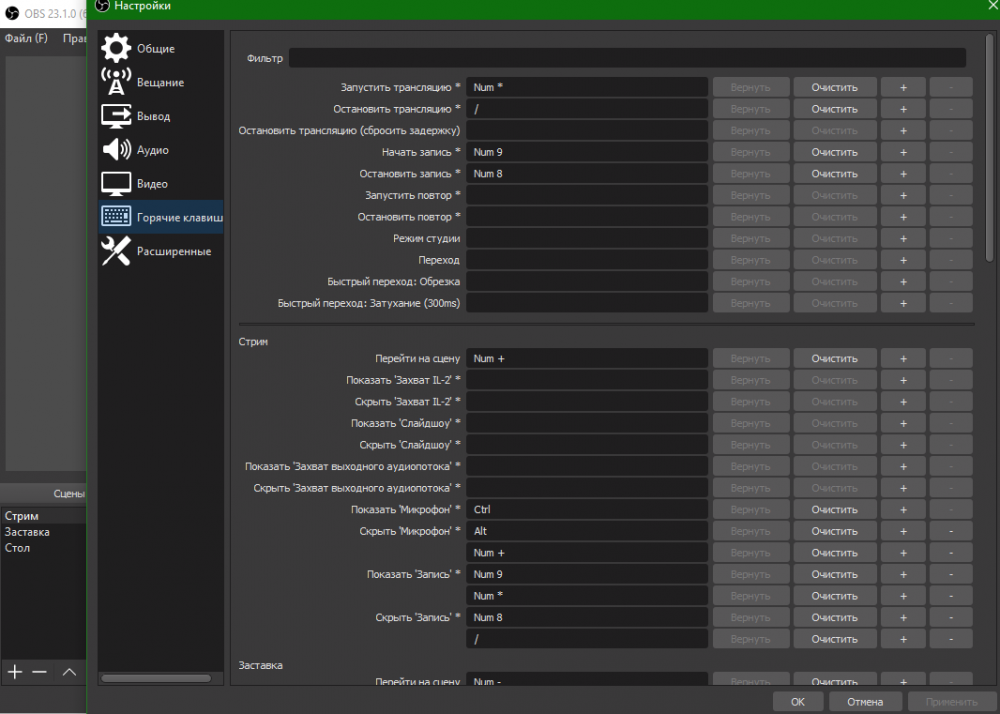Add a scene with the plus icon
Screen dimensions: 1000x714
pyautogui.click(x=15, y=672)
